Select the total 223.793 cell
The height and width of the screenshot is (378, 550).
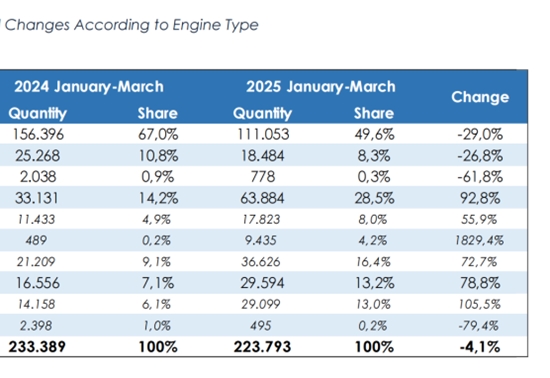262,347
